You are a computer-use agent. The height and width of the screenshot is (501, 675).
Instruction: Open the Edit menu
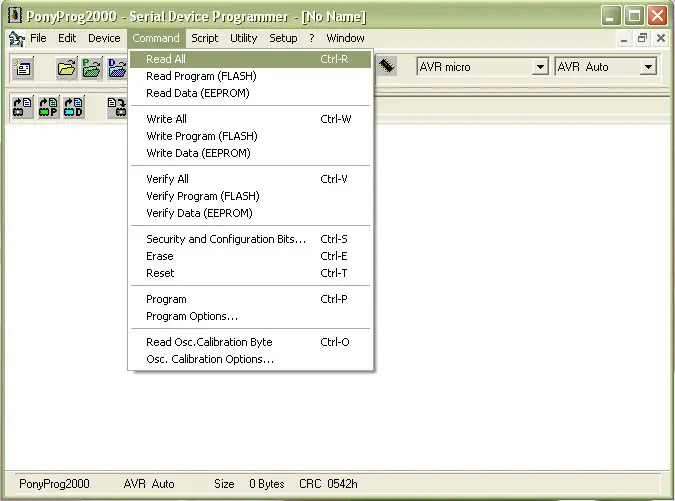pyautogui.click(x=67, y=38)
